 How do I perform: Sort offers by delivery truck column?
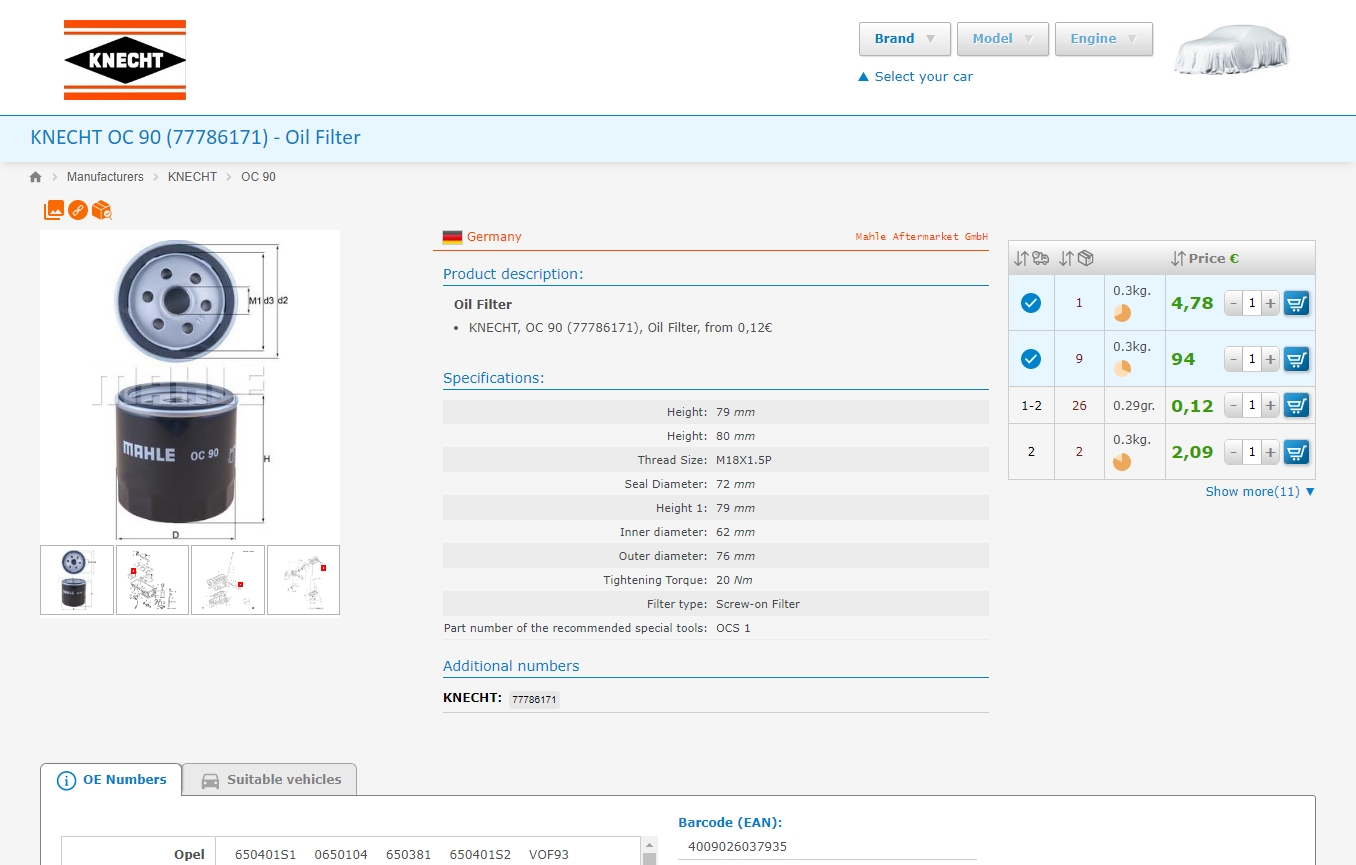(x=1031, y=258)
